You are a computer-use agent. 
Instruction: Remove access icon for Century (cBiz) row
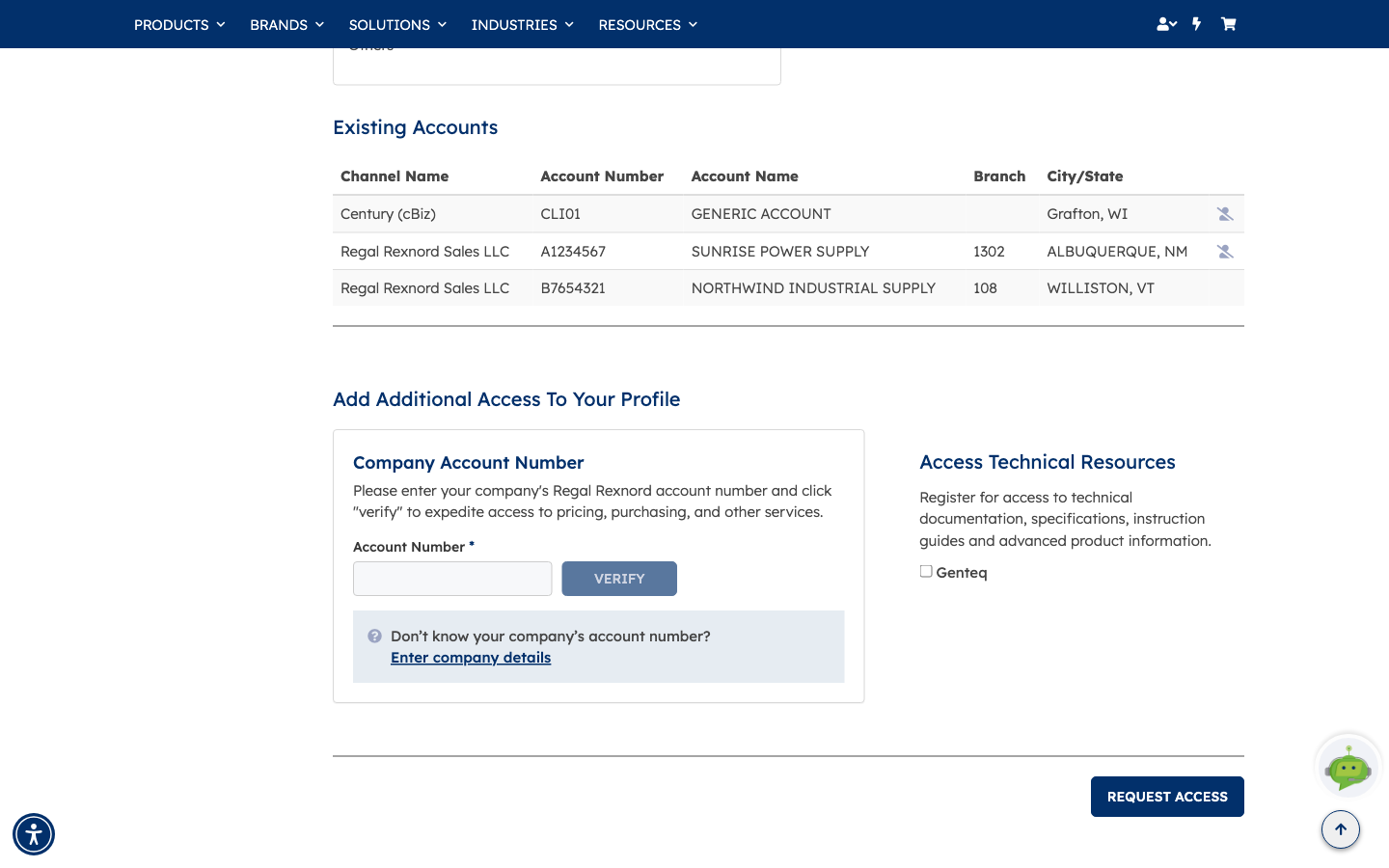pyautogui.click(x=1225, y=214)
